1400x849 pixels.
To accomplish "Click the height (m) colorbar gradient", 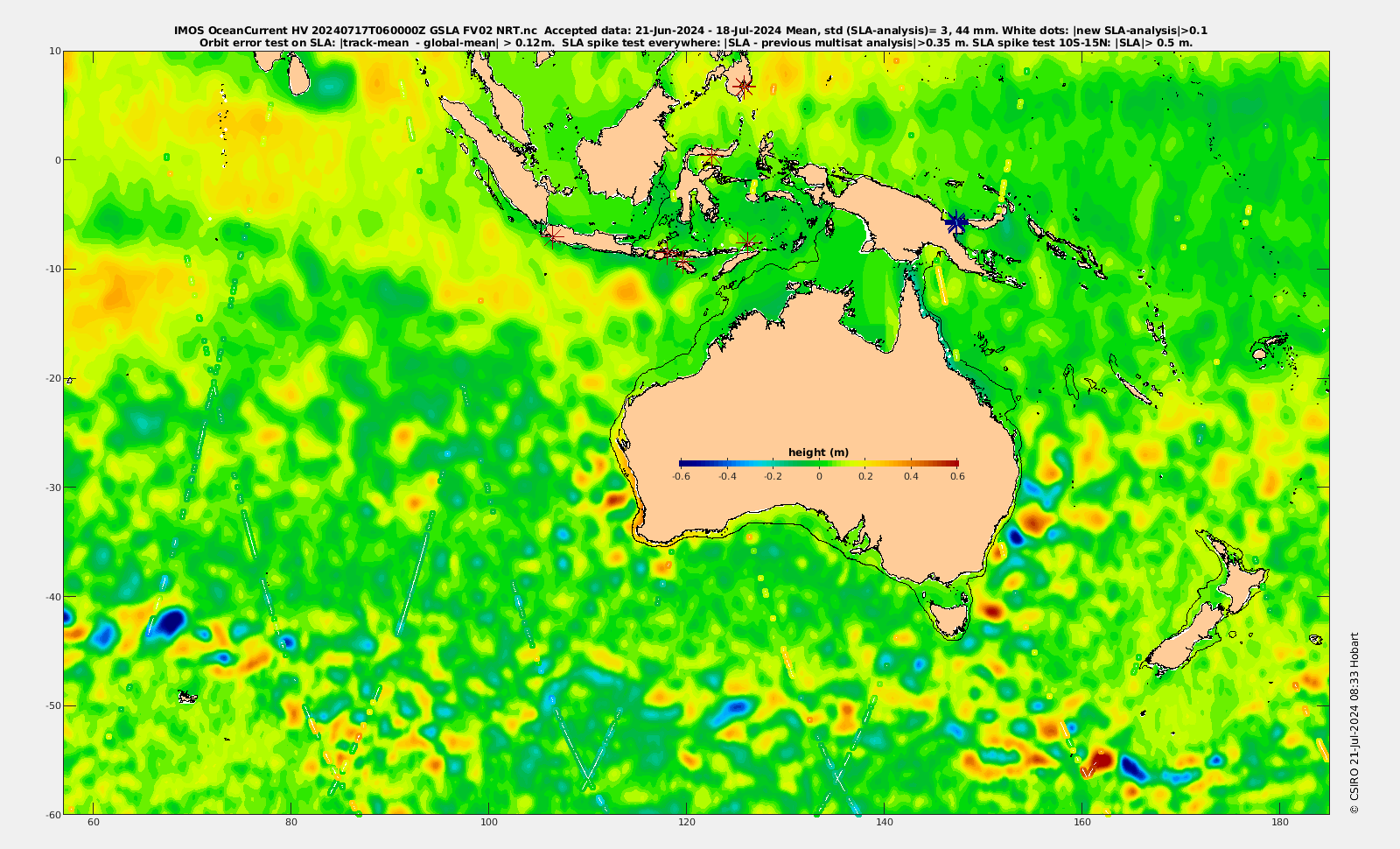I will coord(819,463).
